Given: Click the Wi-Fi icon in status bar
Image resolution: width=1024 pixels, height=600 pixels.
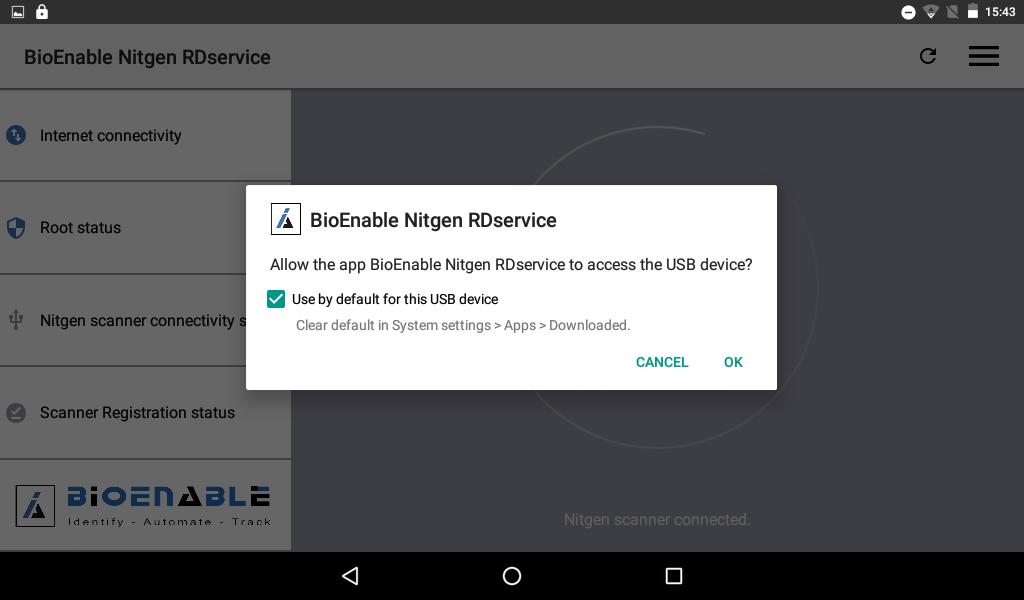Looking at the screenshot, I should pyautogui.click(x=931, y=12).
